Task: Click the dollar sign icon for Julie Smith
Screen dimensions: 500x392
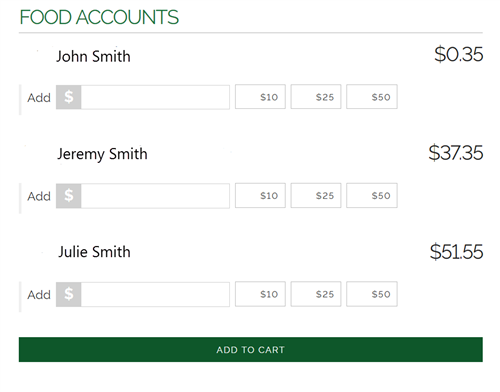Action: (x=69, y=294)
